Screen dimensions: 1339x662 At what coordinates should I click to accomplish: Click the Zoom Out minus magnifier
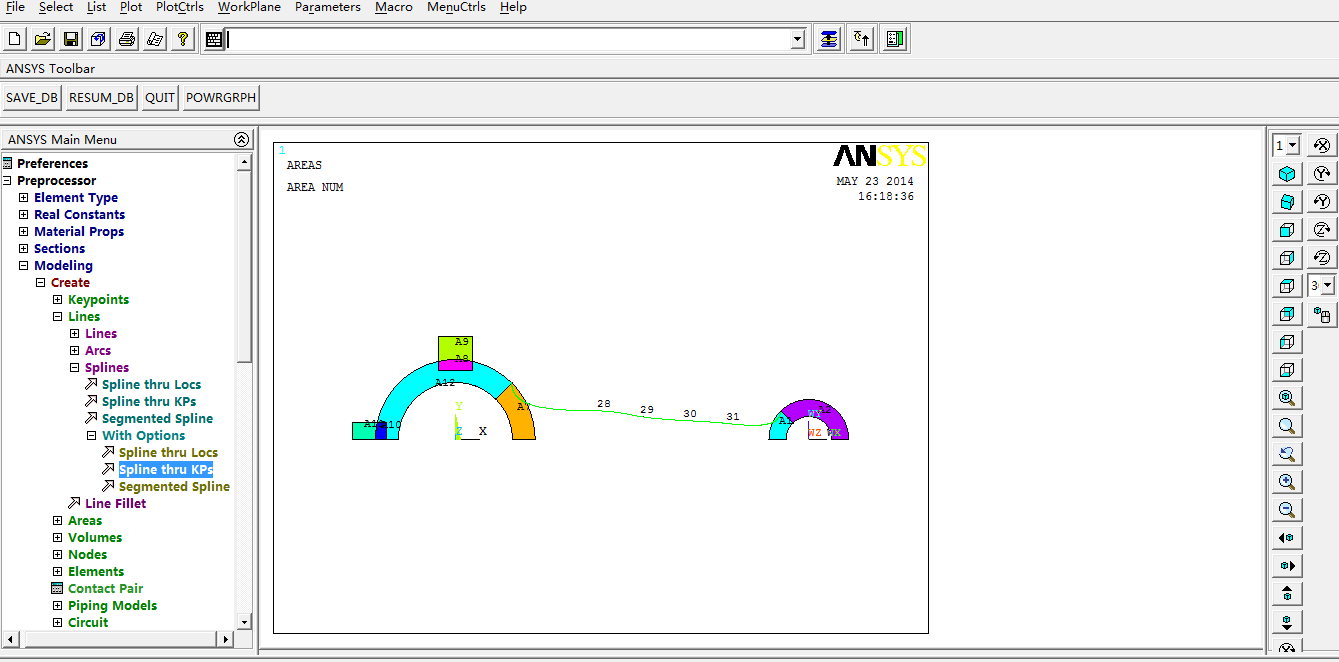[x=1287, y=510]
